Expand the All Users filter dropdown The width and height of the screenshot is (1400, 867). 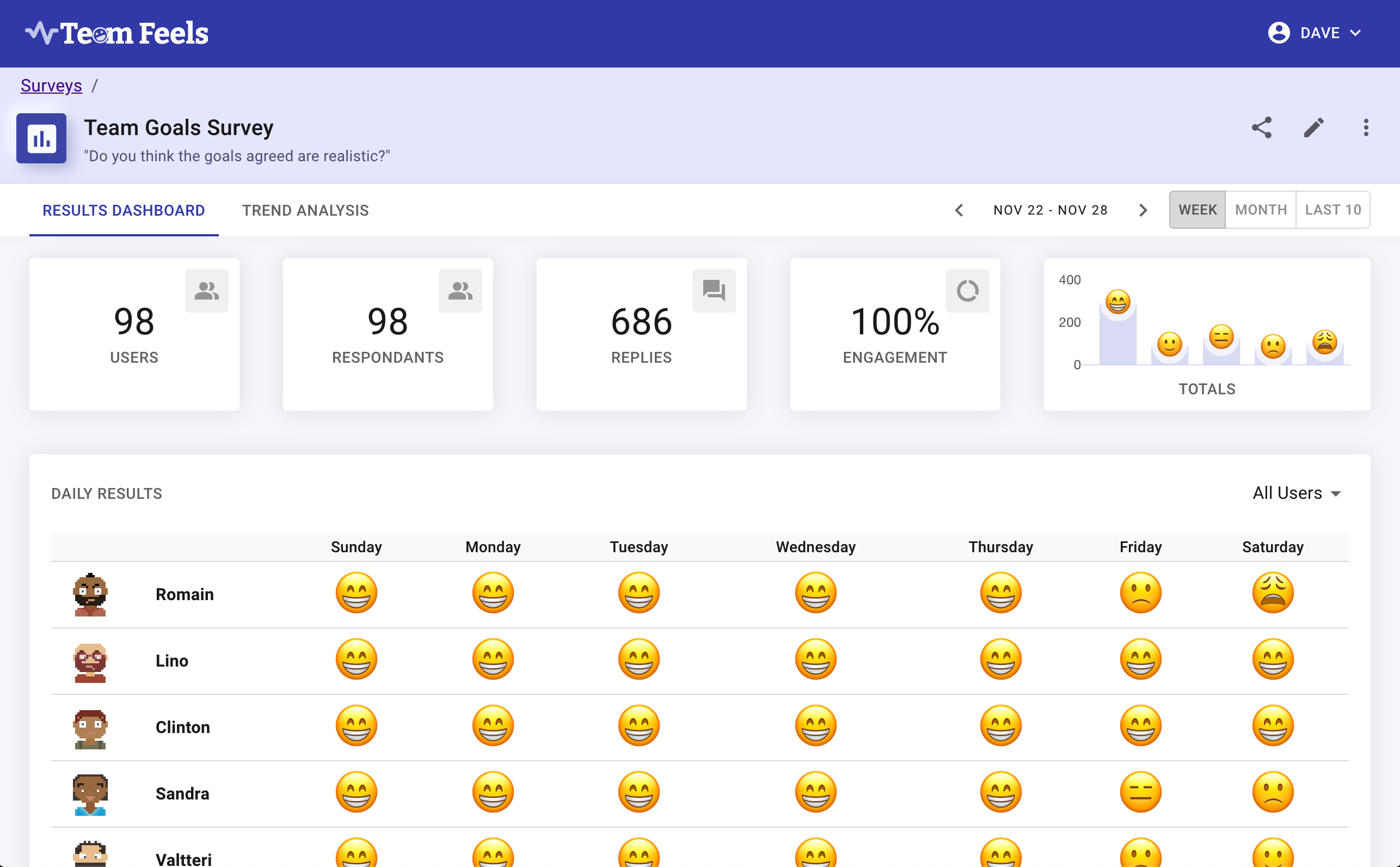1296,493
